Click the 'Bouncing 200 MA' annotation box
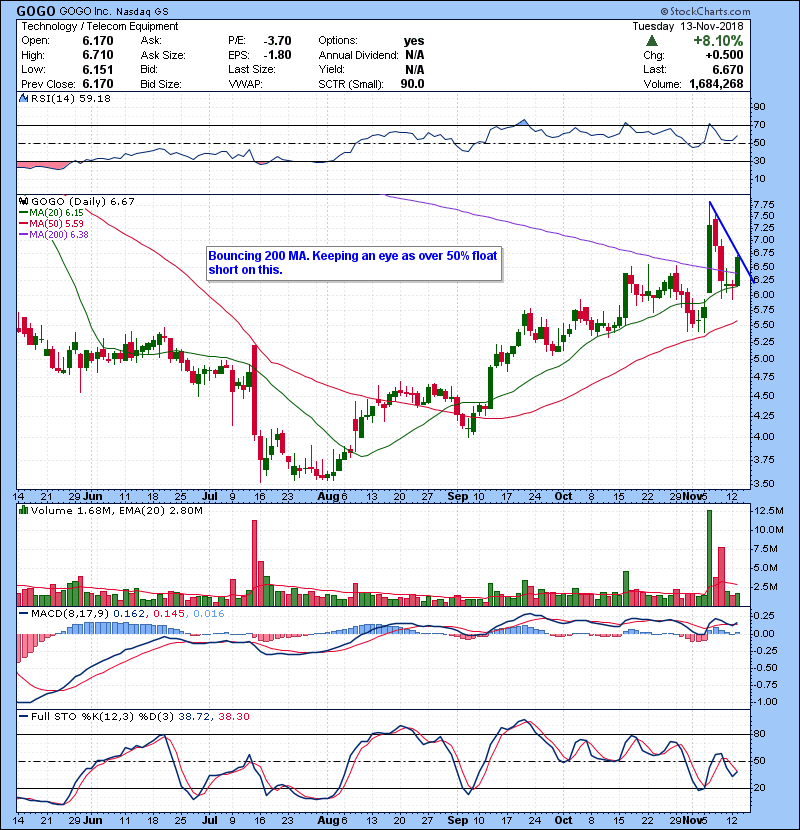The image size is (800, 830). (351, 262)
